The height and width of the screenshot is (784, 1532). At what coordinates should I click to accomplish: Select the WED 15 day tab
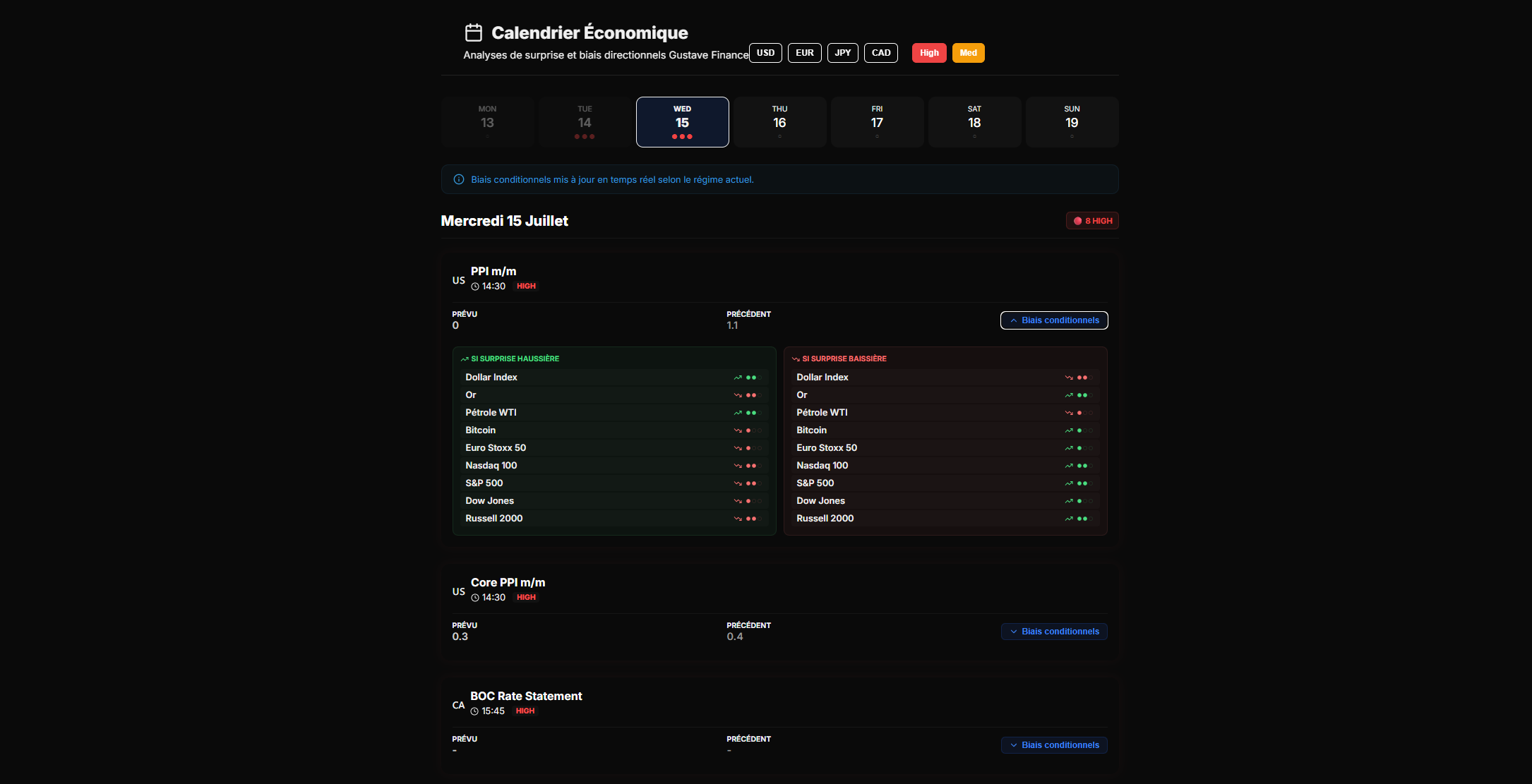[x=682, y=122]
